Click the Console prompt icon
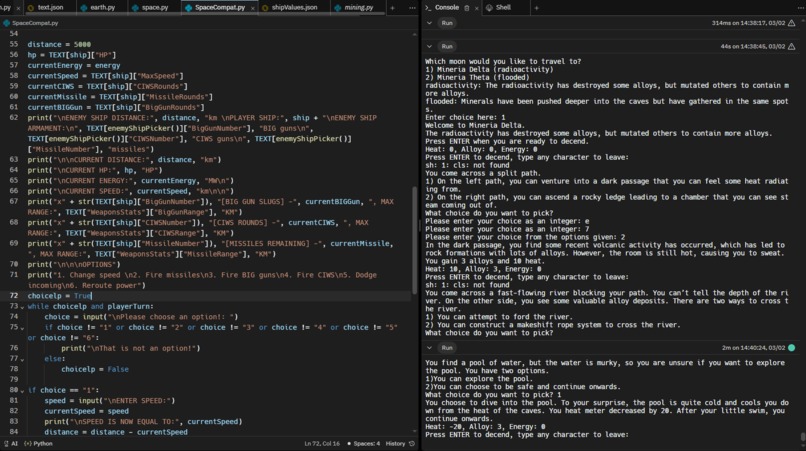The height and width of the screenshot is (451, 806). (428, 8)
